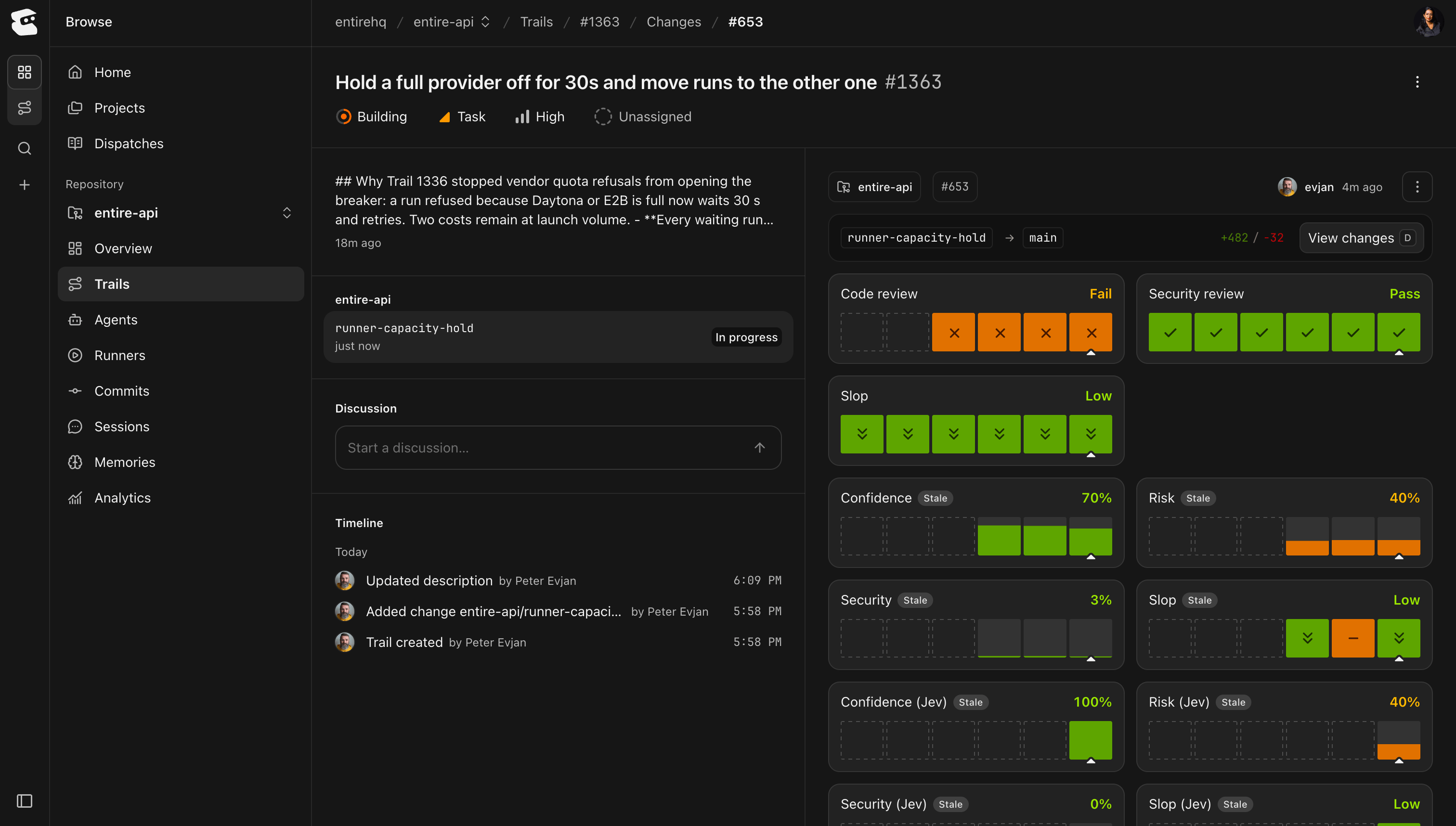
Task: Click evjan avatar on change card
Action: pos(1287,187)
